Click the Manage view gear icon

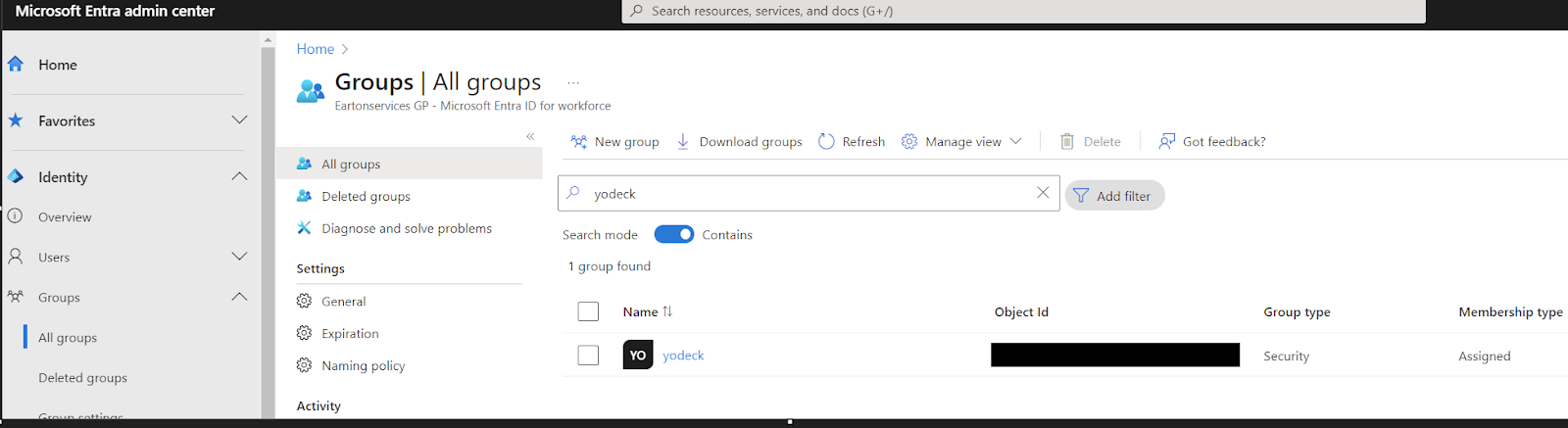tap(909, 142)
